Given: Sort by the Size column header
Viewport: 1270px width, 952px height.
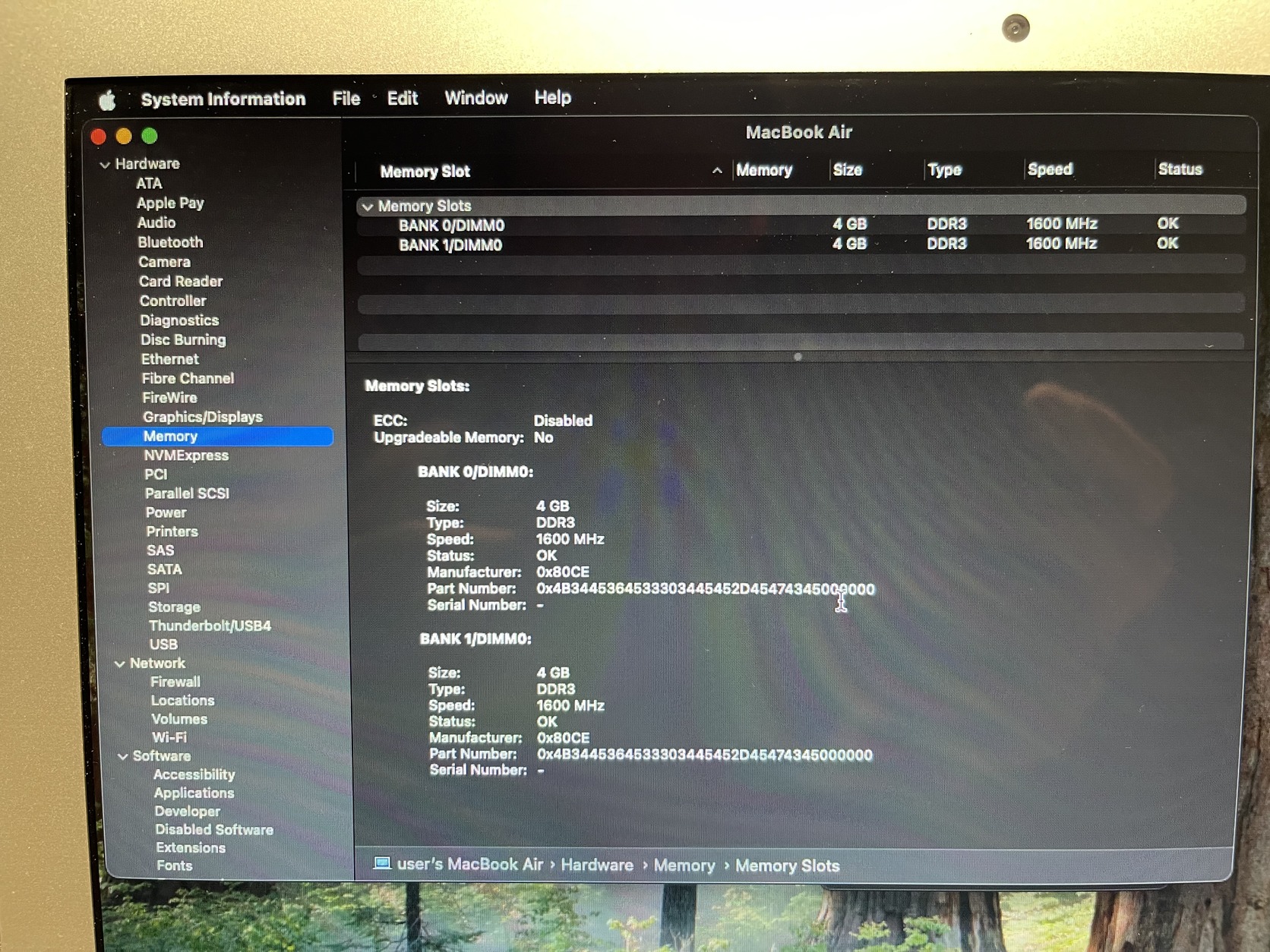Looking at the screenshot, I should click(848, 170).
